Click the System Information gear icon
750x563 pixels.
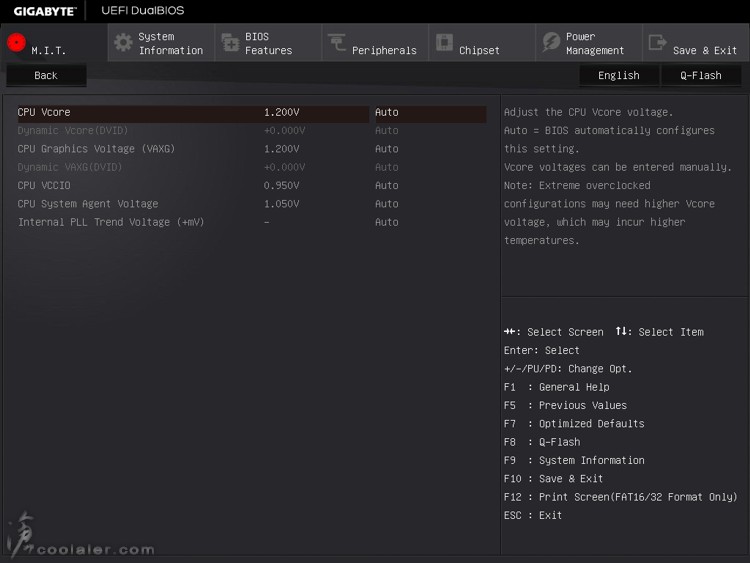point(123,43)
